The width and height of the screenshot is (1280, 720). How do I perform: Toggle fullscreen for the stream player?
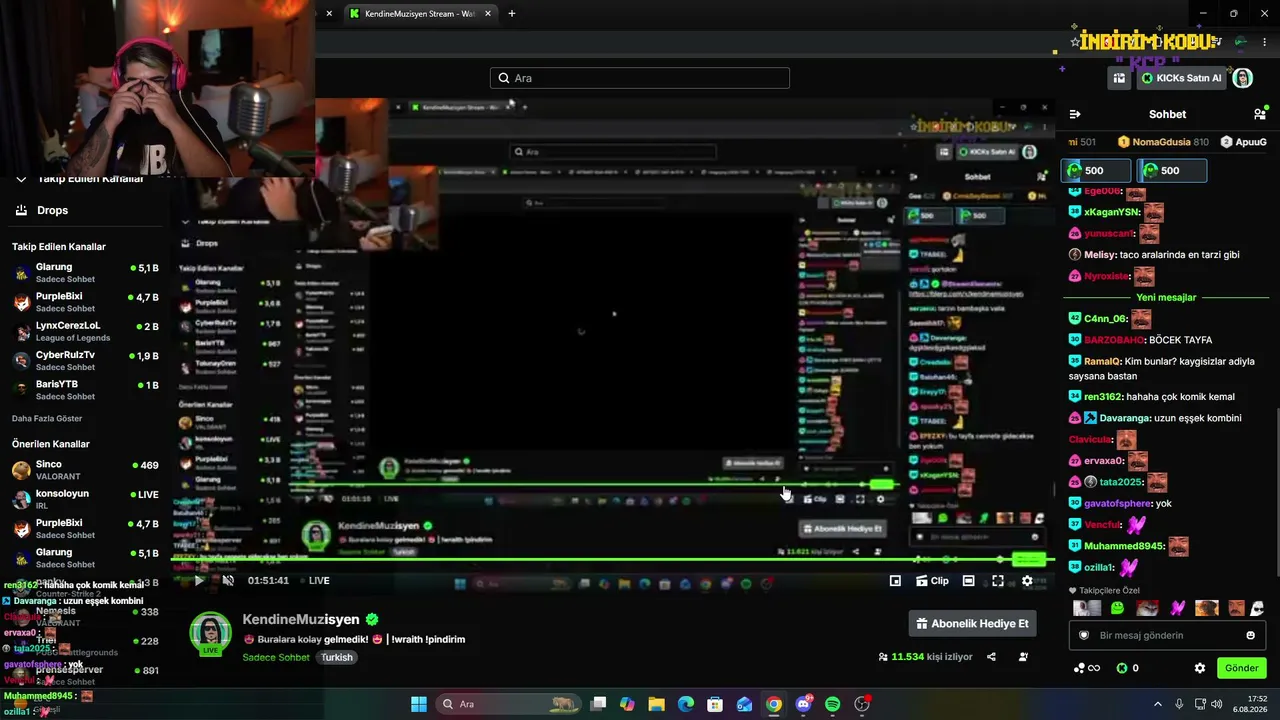coord(997,580)
